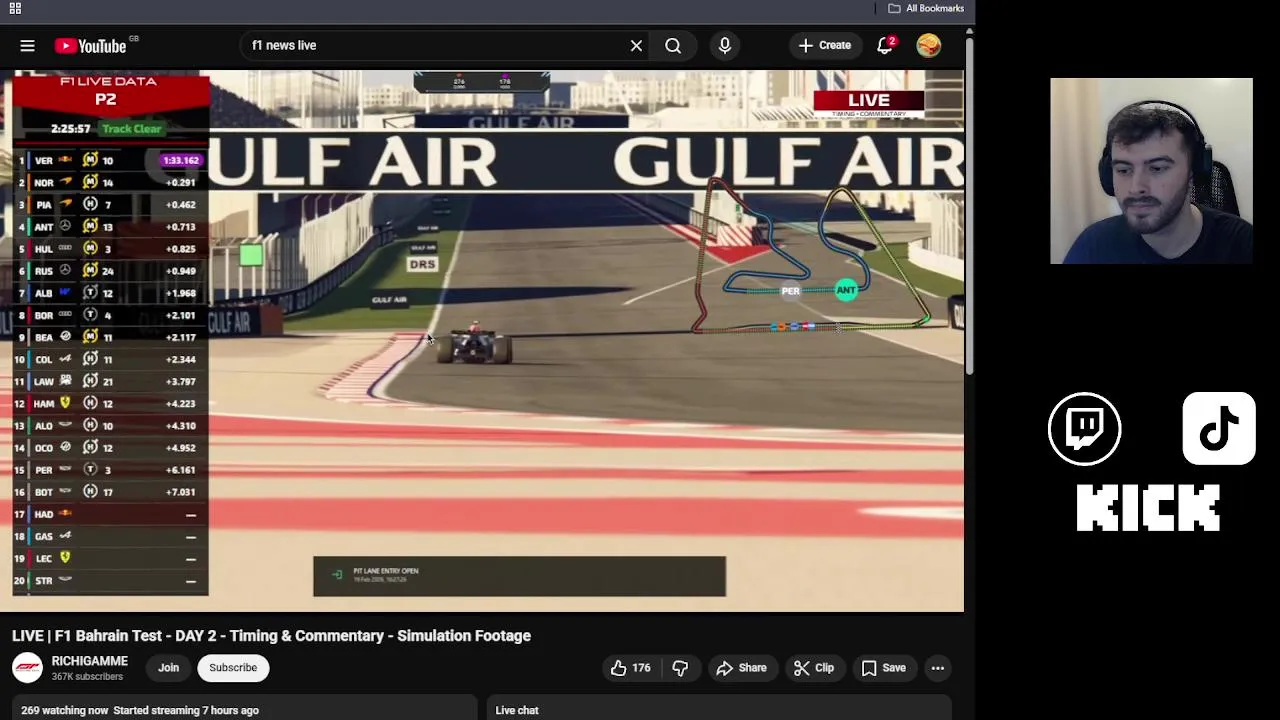Open the YouTube guide hamburger menu

point(27,45)
